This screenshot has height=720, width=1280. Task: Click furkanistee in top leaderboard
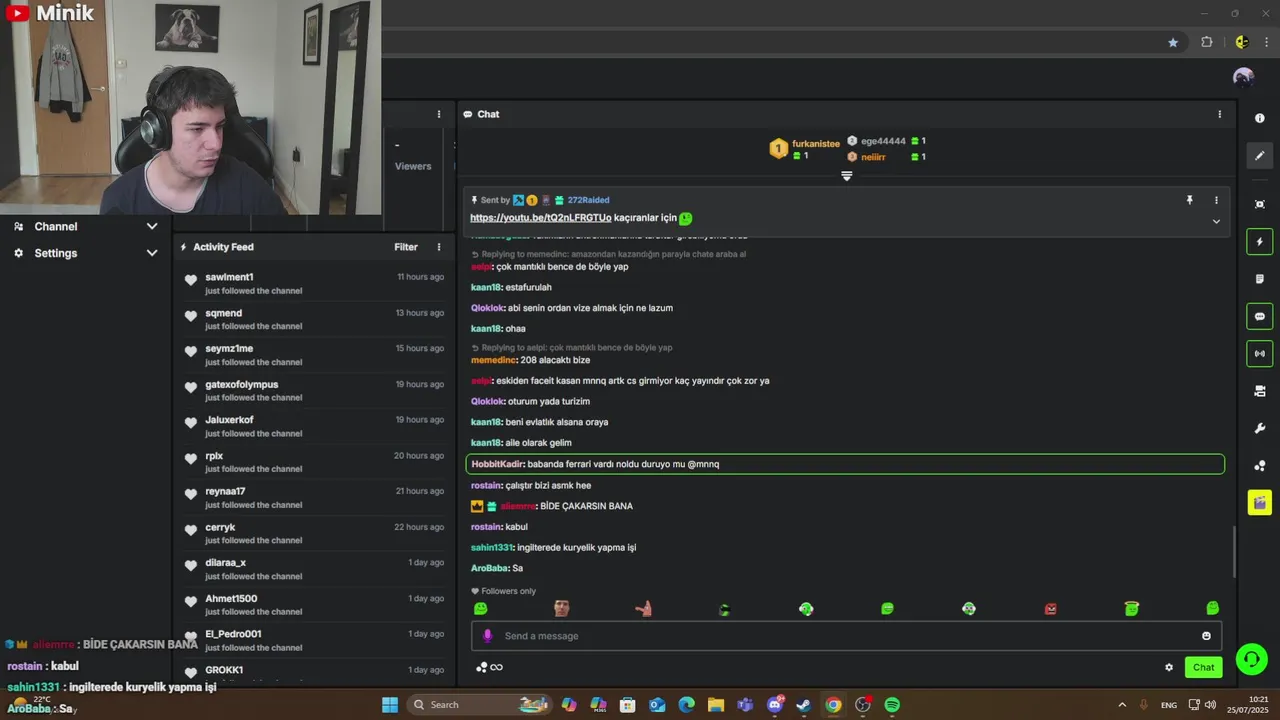[816, 144]
